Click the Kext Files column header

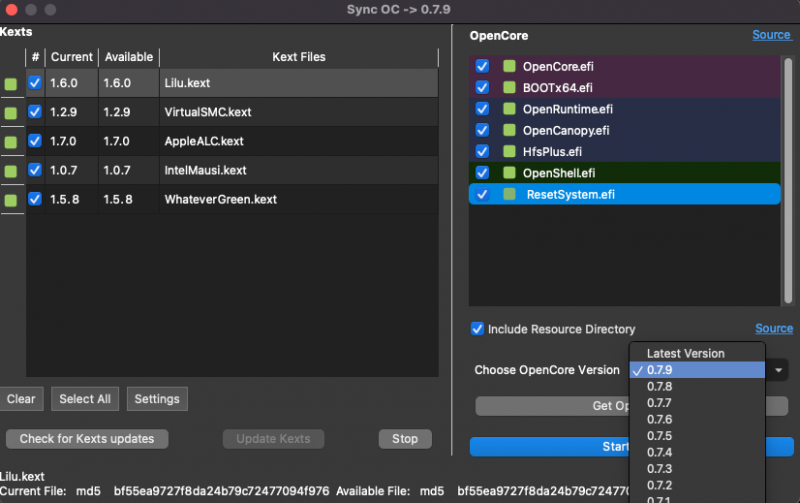pos(298,57)
